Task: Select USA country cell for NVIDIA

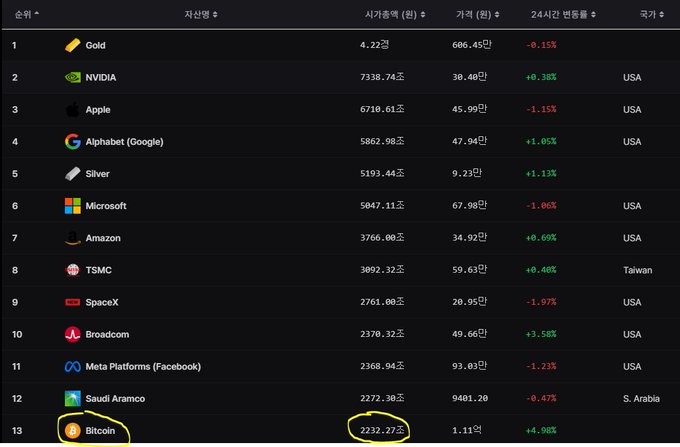Action: pos(632,77)
